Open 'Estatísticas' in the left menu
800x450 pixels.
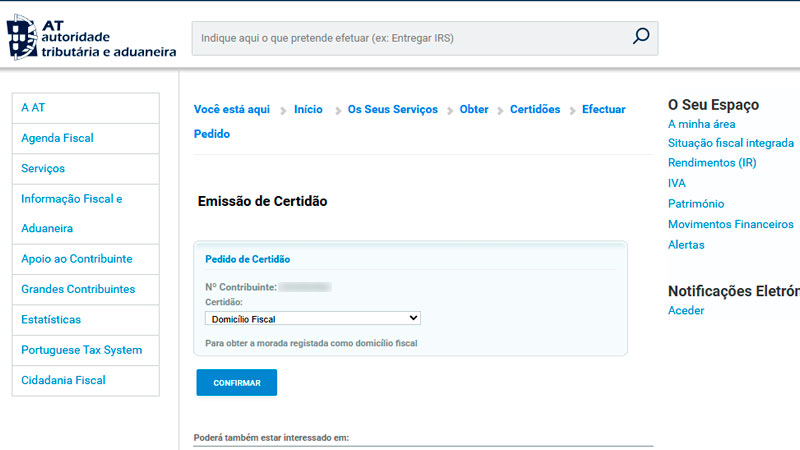pos(86,320)
